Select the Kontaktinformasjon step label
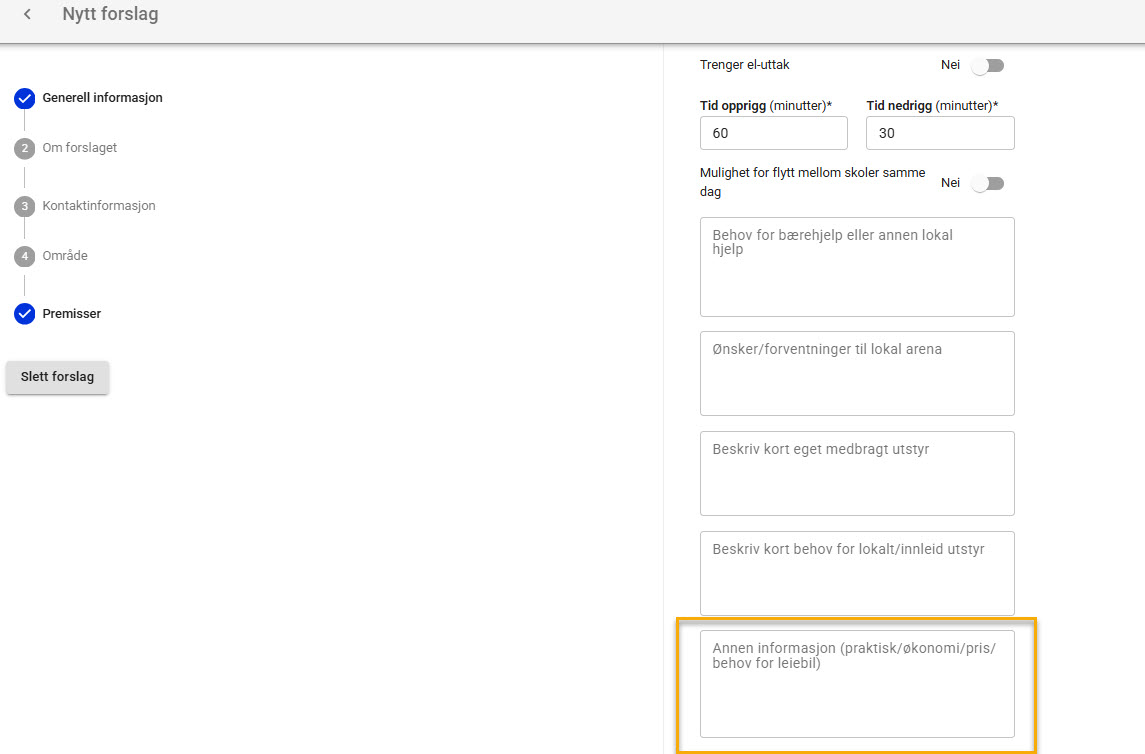The image size is (1145, 754). tap(99, 206)
